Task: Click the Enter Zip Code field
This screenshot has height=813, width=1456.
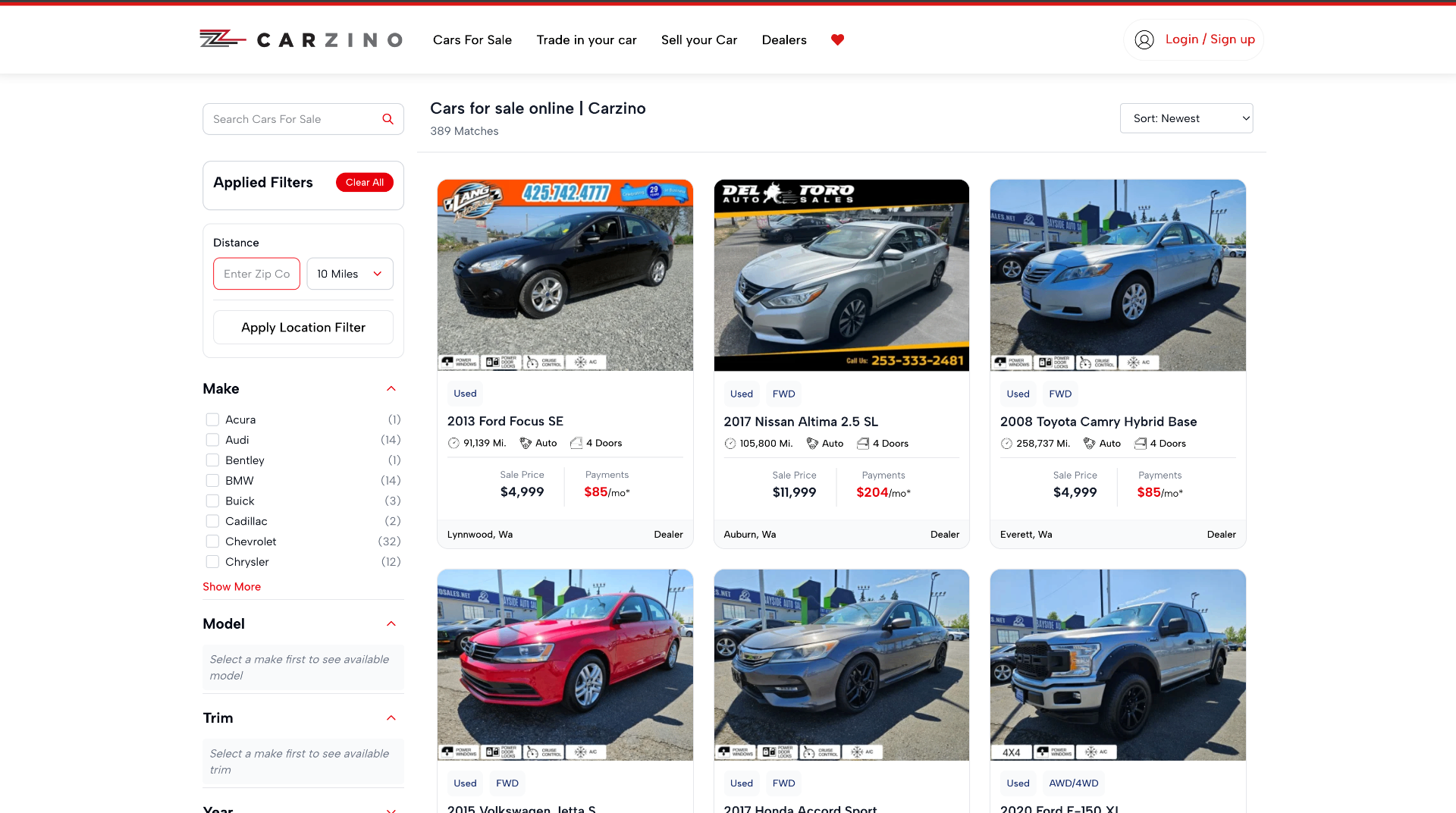Action: point(256,274)
